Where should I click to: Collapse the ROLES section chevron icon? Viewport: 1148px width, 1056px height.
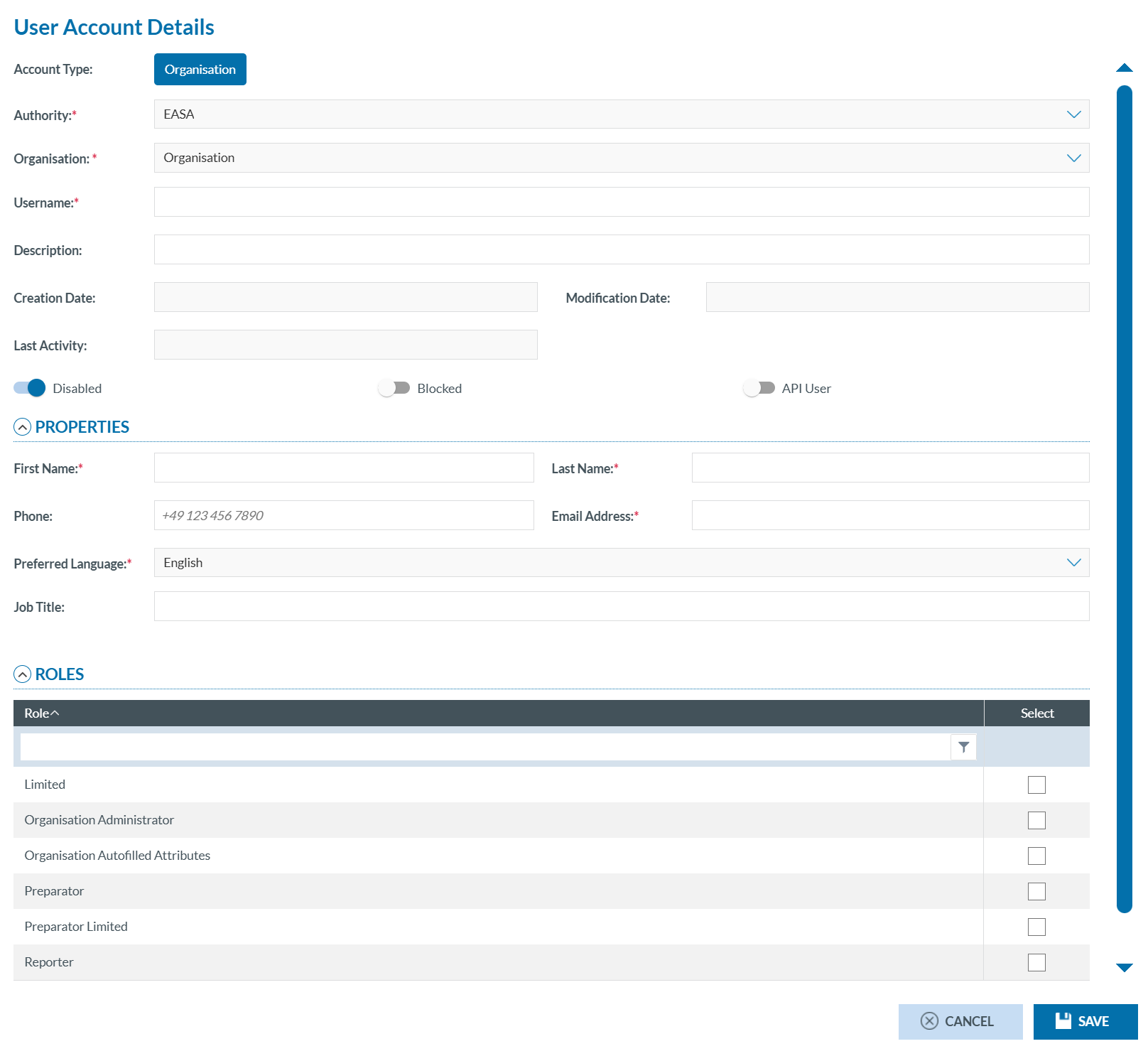[23, 674]
